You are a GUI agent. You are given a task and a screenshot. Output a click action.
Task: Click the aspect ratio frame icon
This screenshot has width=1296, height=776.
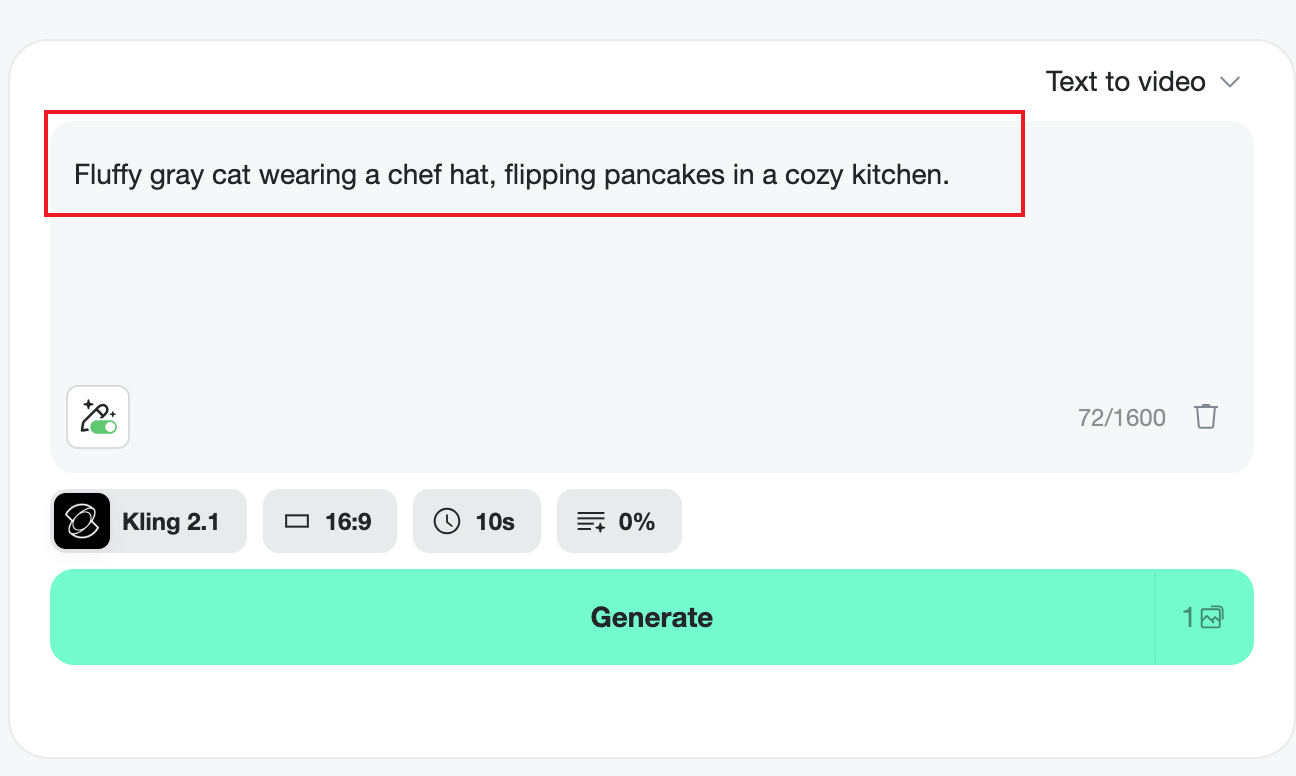(296, 520)
